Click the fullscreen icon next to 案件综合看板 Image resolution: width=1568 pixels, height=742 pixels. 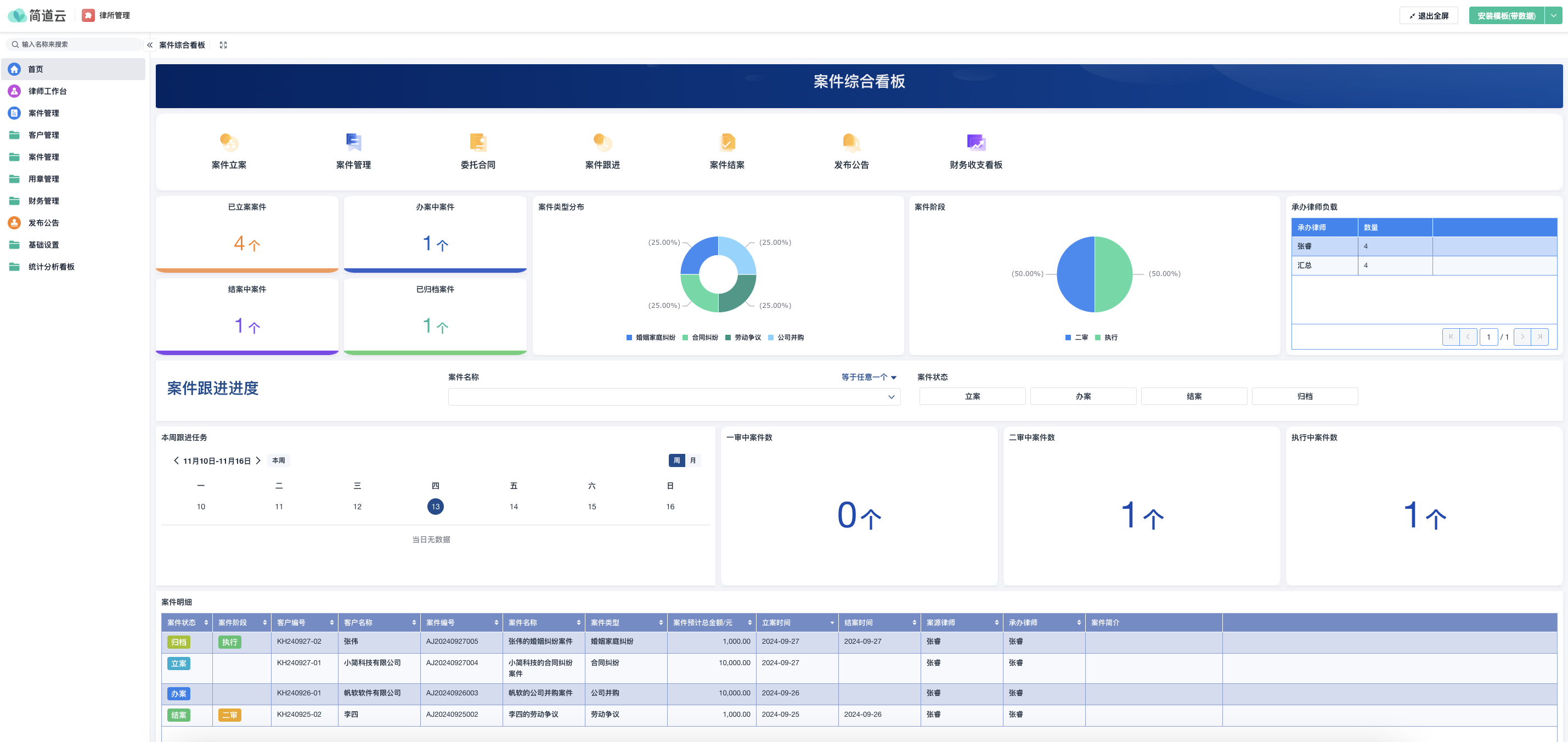click(223, 44)
